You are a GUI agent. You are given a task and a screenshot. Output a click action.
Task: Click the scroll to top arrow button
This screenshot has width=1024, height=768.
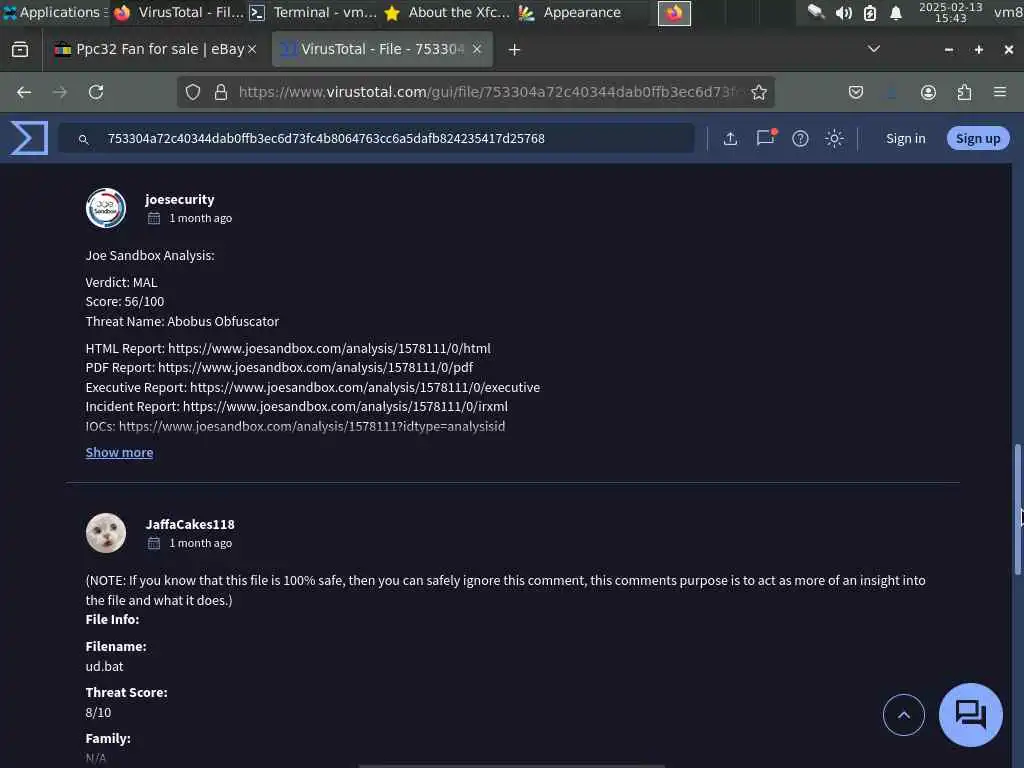tap(904, 715)
